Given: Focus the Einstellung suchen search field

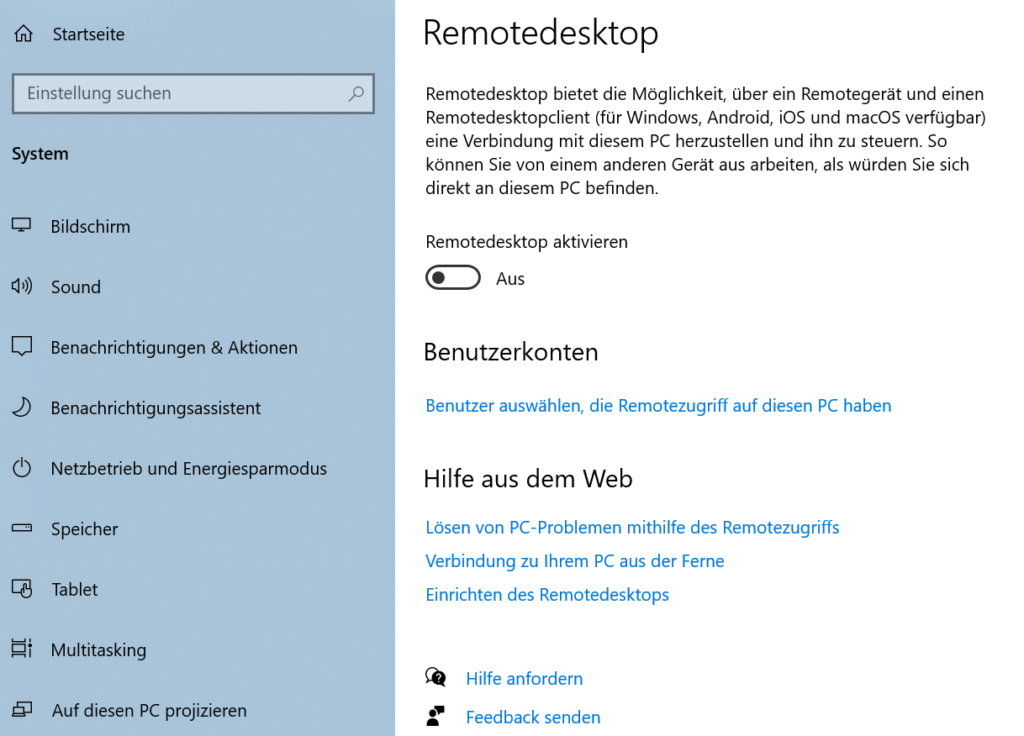Looking at the screenshot, I should click(x=180, y=94).
